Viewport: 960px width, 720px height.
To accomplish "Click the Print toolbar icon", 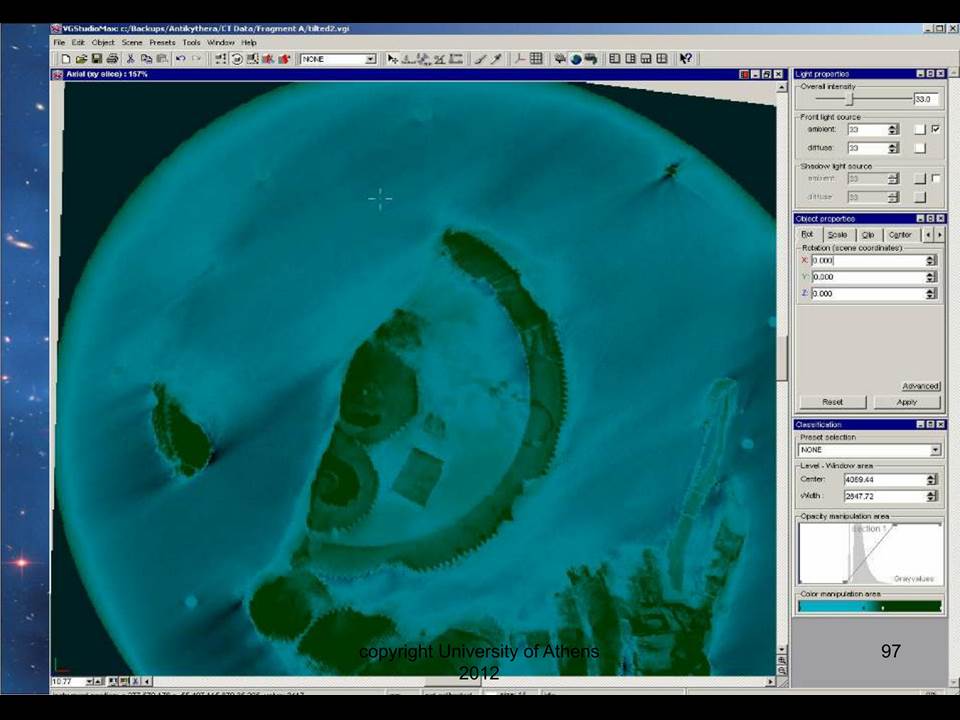I will point(112,59).
